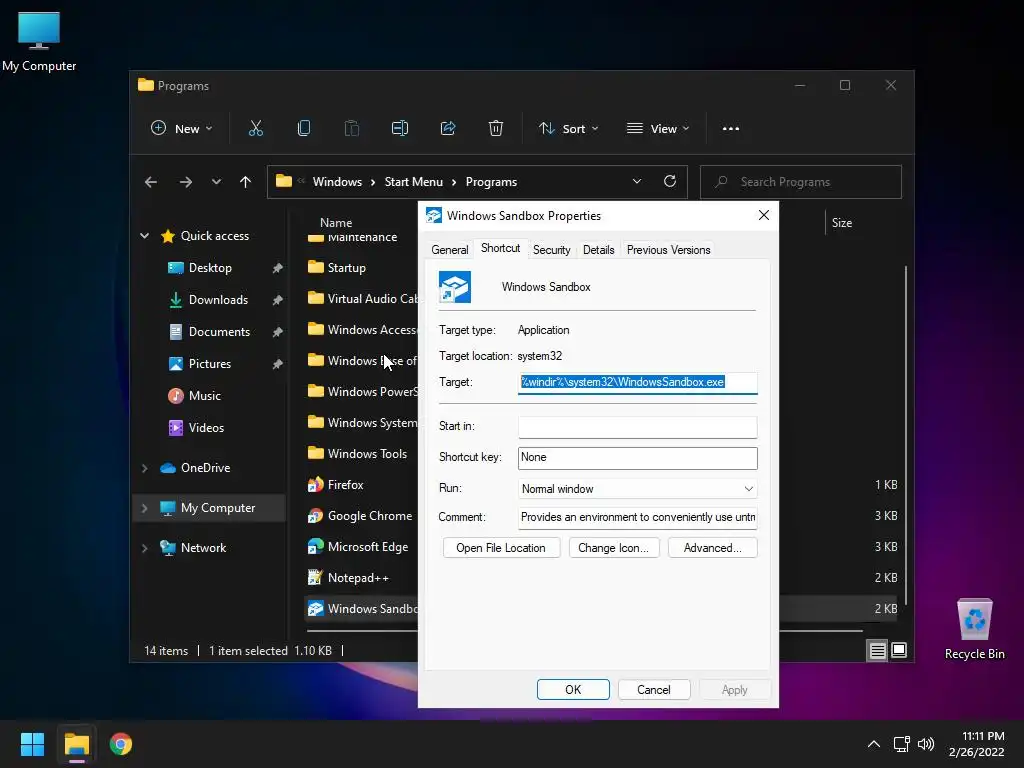The width and height of the screenshot is (1024, 768).
Task: Switch to the Security tab
Action: pyautogui.click(x=551, y=249)
